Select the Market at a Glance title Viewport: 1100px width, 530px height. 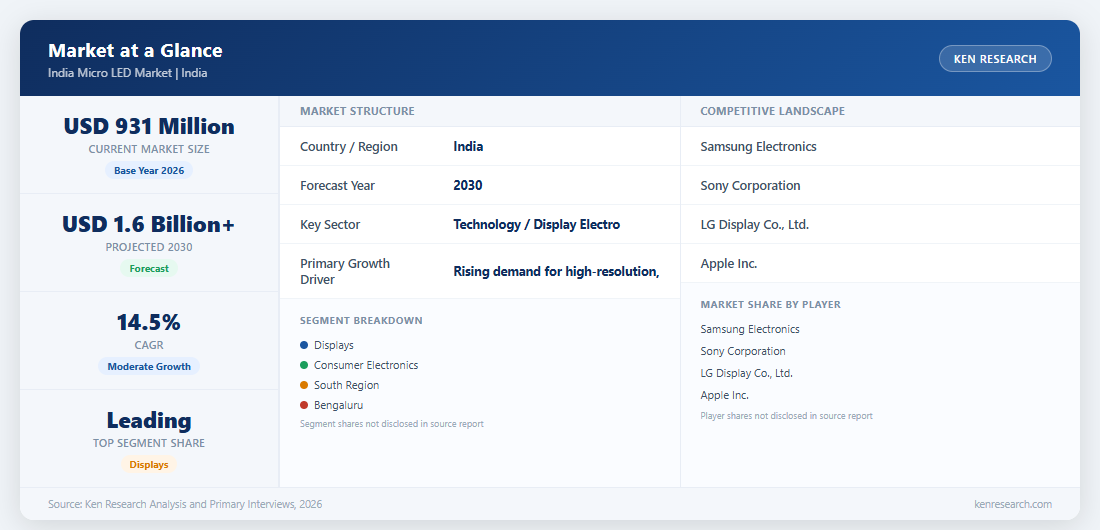(135, 51)
